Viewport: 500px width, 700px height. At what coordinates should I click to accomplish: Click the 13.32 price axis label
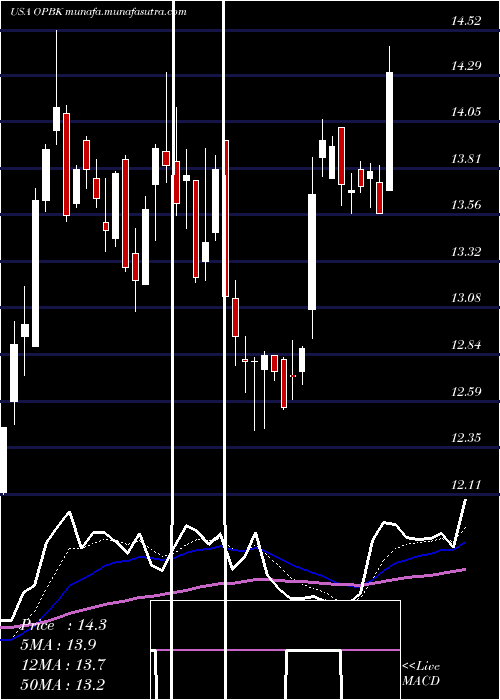pos(466,251)
